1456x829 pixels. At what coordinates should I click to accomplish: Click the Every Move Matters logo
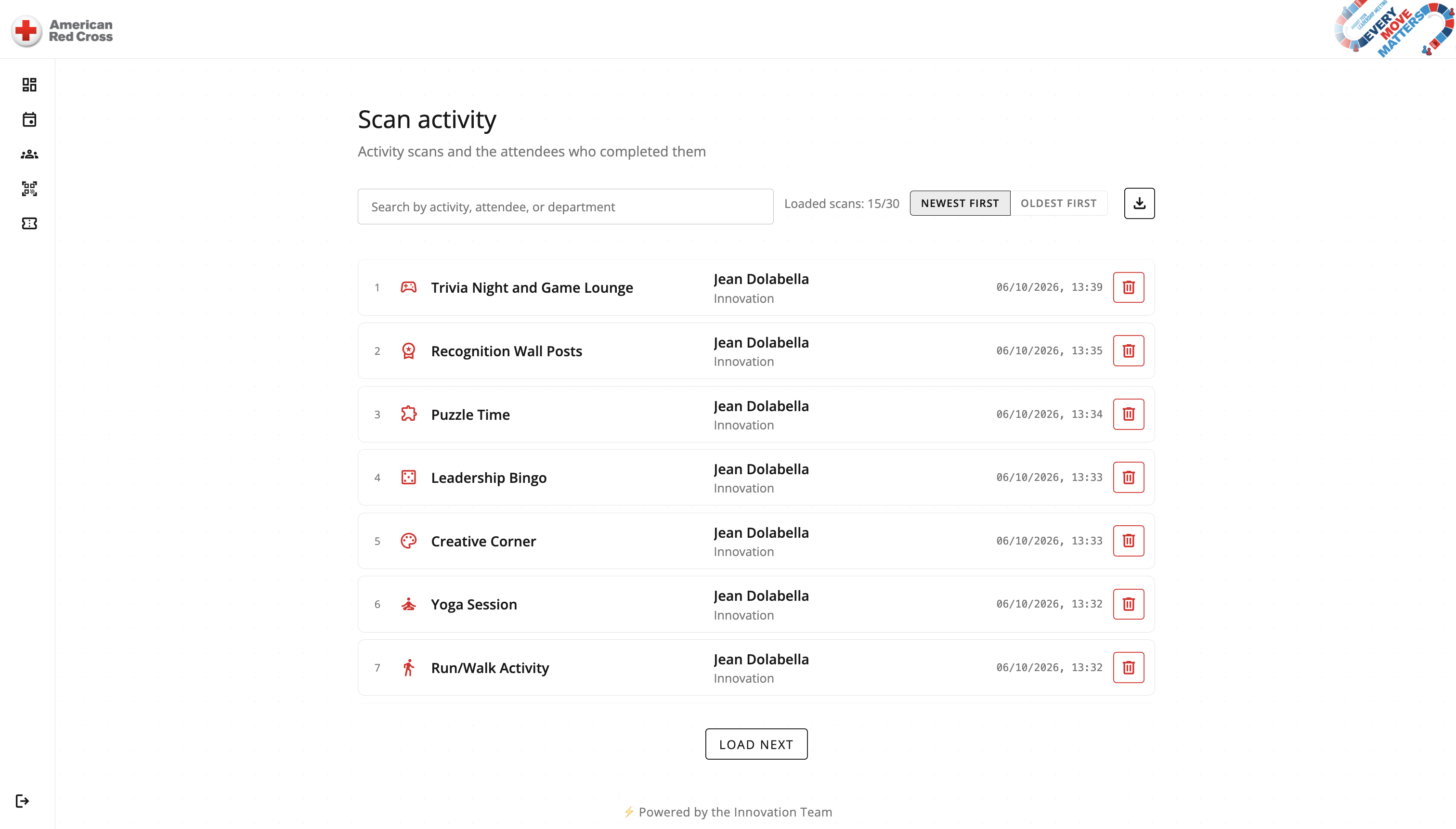coord(1393,28)
